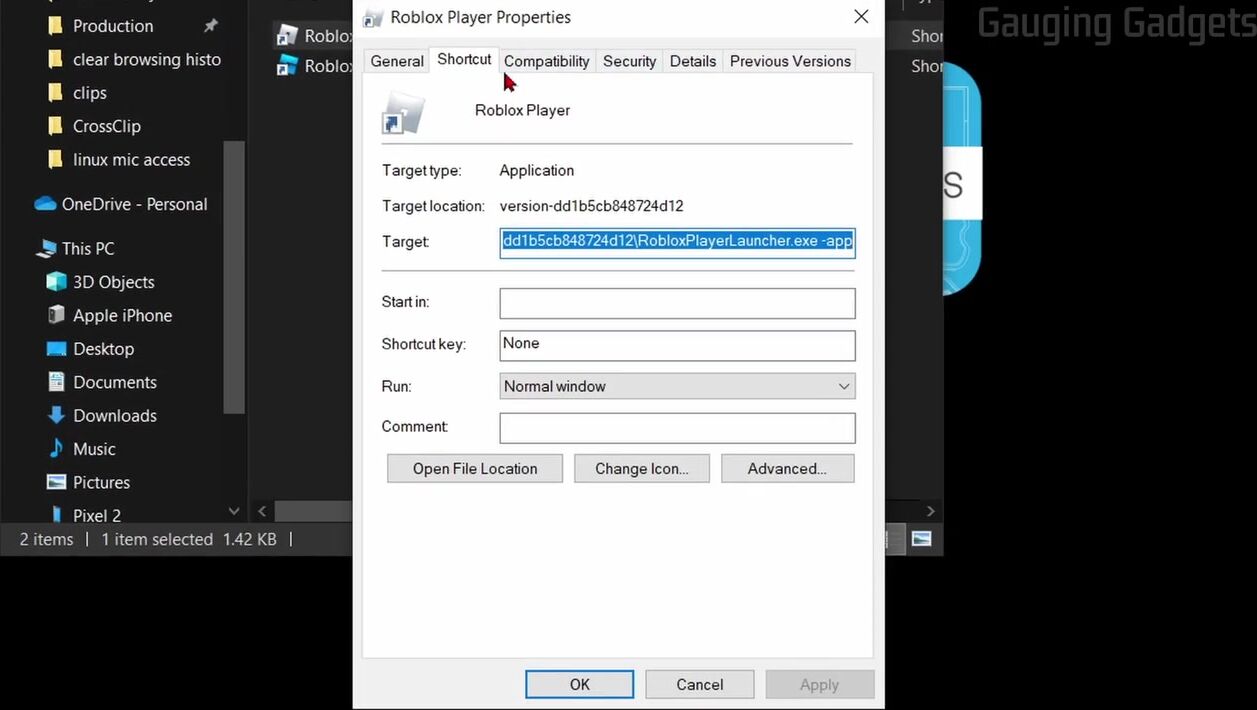Select the Desktop icon in Explorer sidebar
1257x710 pixels.
point(57,349)
